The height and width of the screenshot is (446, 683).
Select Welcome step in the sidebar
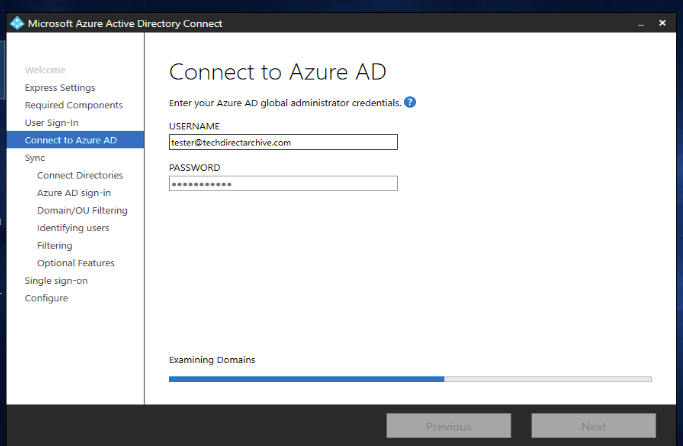click(x=45, y=70)
